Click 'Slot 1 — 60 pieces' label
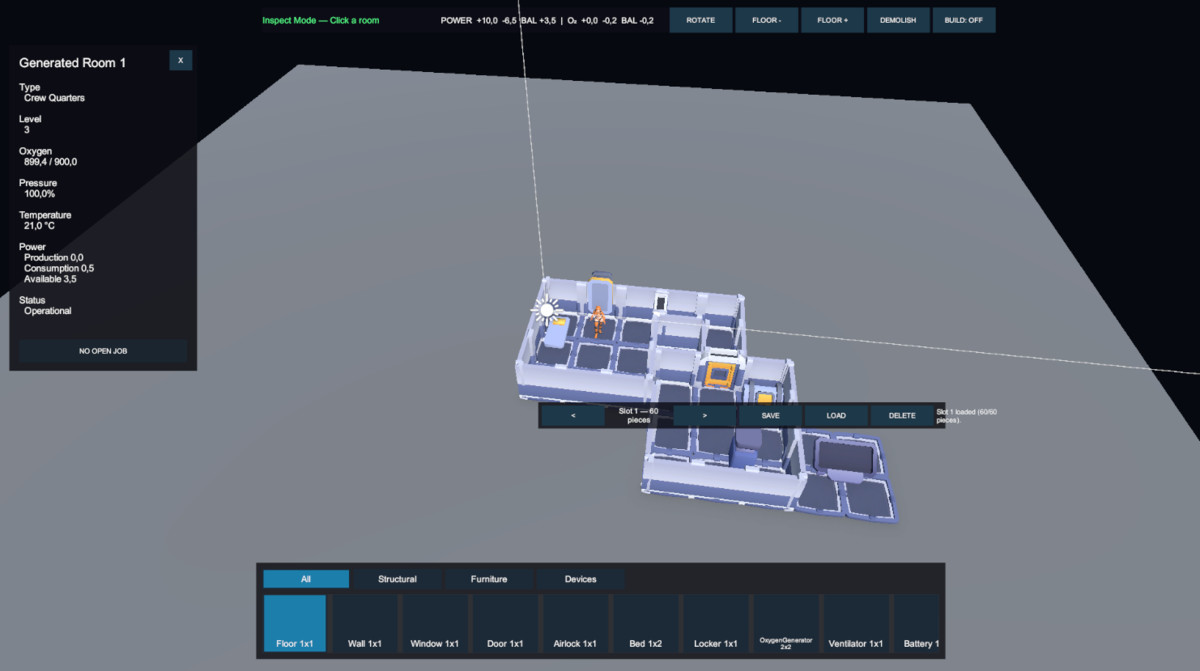1200x671 pixels. click(638, 415)
